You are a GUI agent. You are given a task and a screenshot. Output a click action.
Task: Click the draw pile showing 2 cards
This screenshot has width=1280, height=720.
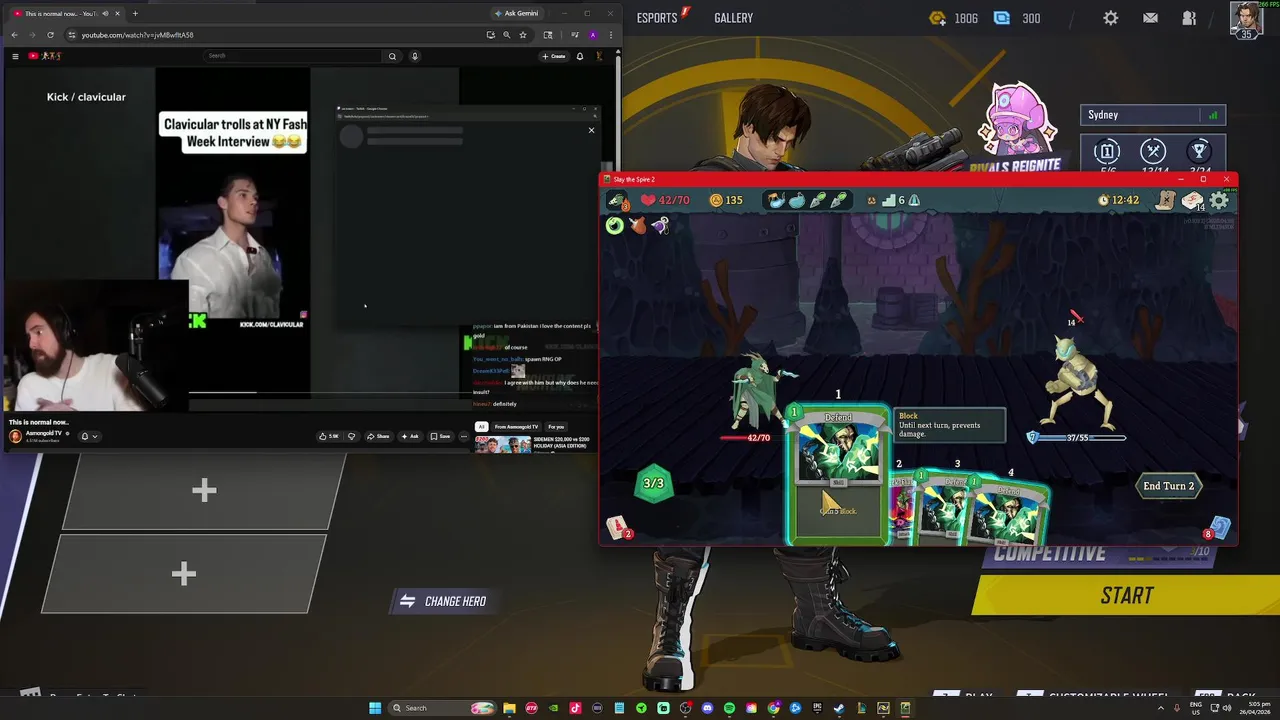pyautogui.click(x=618, y=528)
